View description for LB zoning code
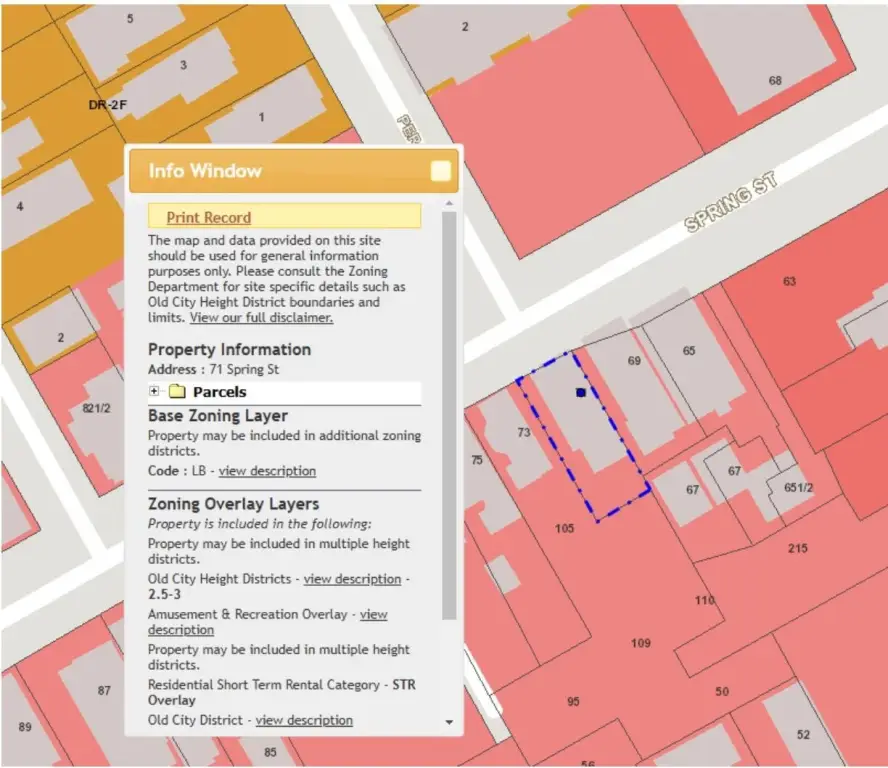Image resolution: width=888 pixels, height=768 pixels. click(x=267, y=470)
